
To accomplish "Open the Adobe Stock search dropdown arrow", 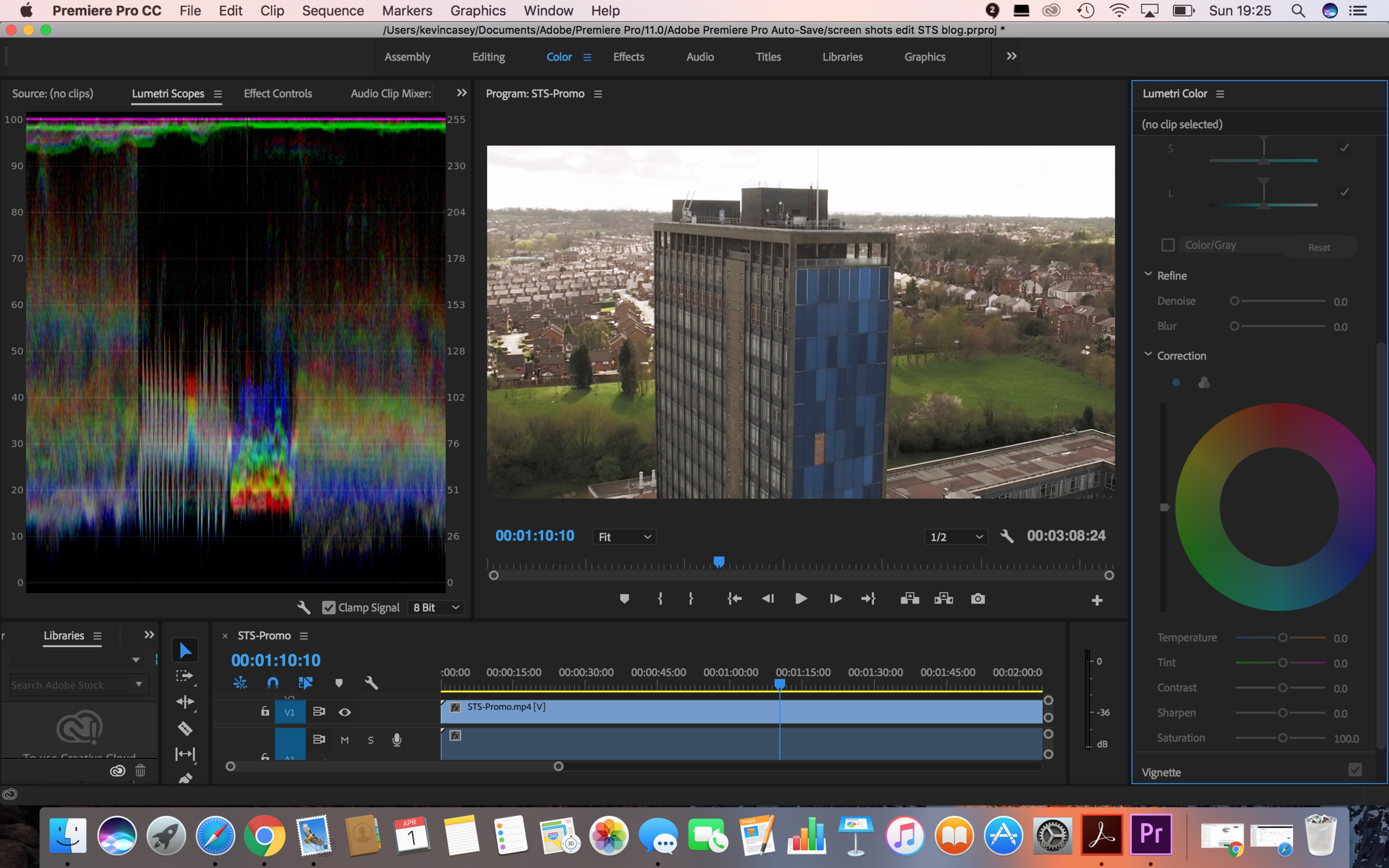I will (138, 684).
